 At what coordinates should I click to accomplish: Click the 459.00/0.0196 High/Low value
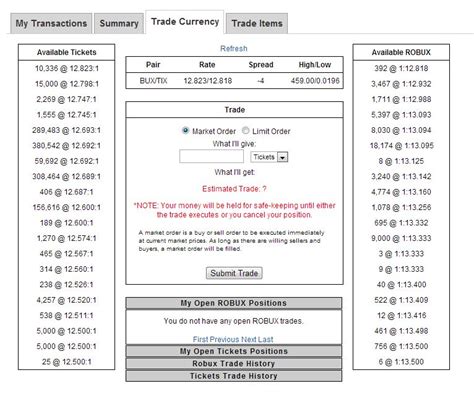tap(315, 81)
